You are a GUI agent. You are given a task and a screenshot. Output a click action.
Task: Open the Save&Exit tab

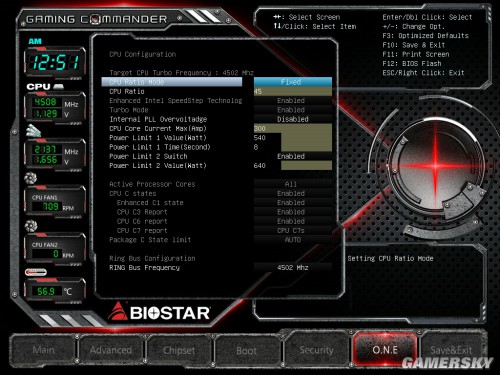point(451,350)
